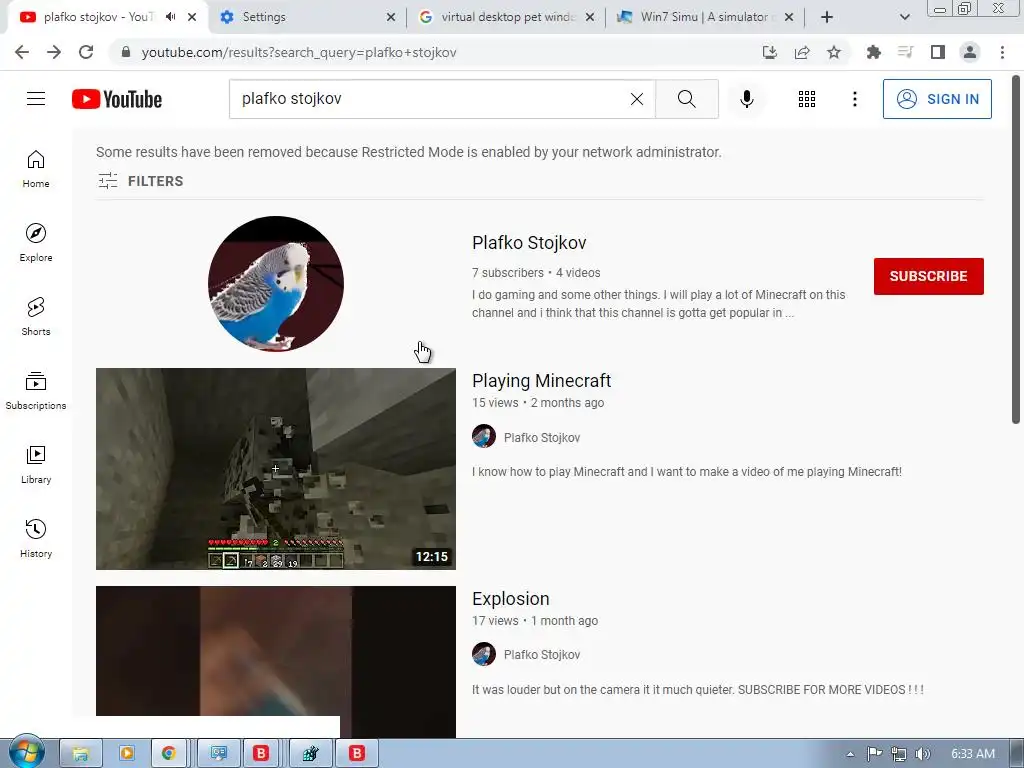This screenshot has height=768, width=1024.
Task: Switch to the Win7 Simu tab
Action: (x=705, y=17)
